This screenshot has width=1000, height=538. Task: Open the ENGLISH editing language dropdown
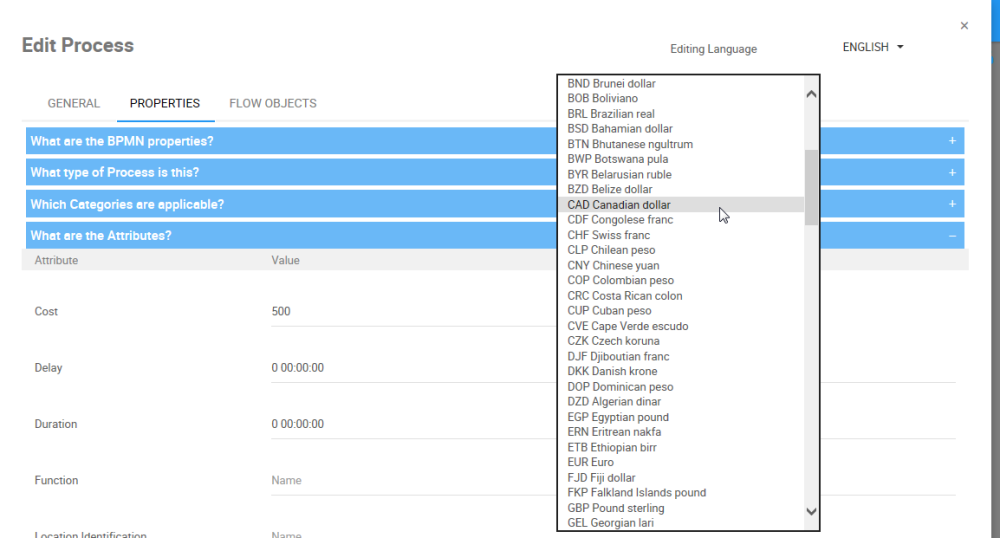pyautogui.click(x=873, y=47)
